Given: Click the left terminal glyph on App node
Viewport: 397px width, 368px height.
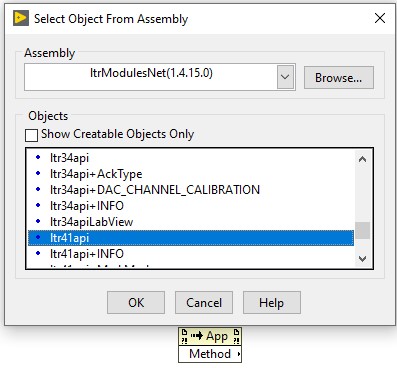Looking at the screenshot, I should coord(184,337).
